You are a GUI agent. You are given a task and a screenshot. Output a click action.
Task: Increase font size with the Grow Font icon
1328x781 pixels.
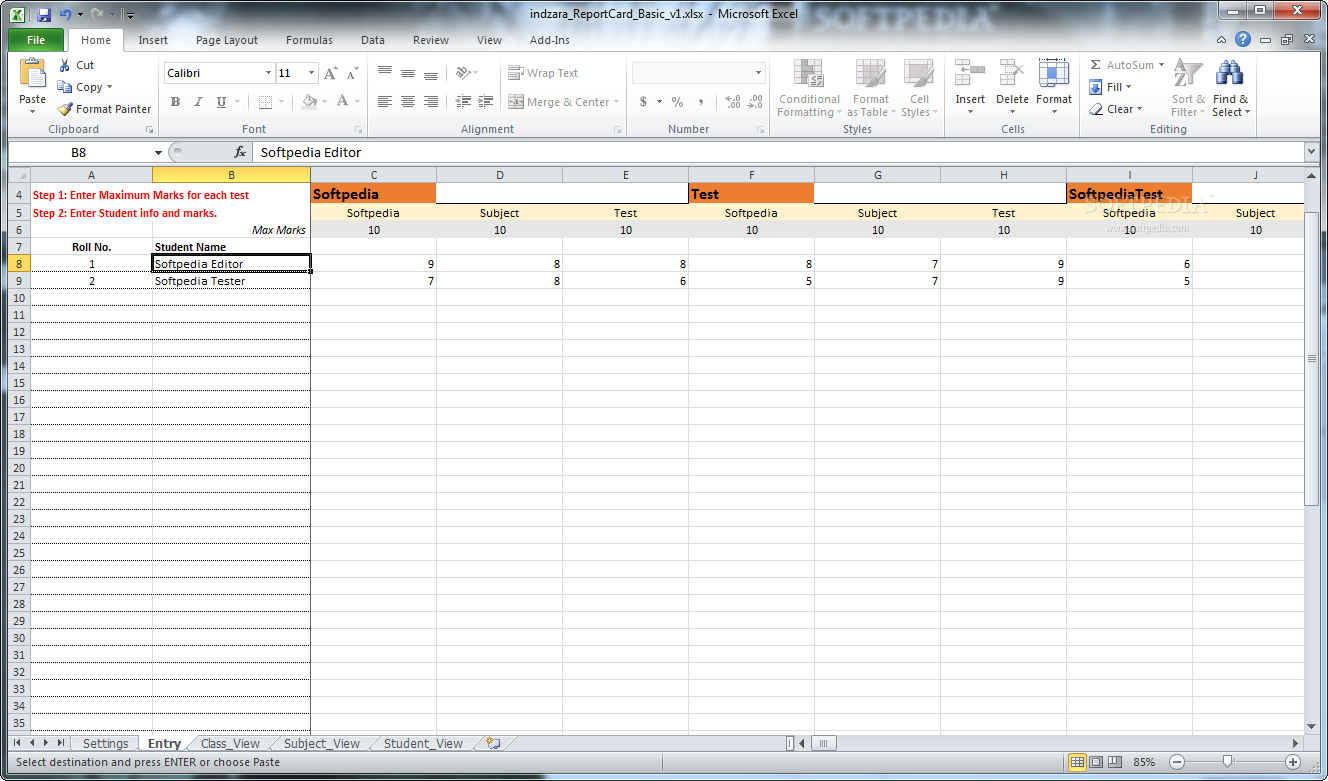(x=331, y=73)
